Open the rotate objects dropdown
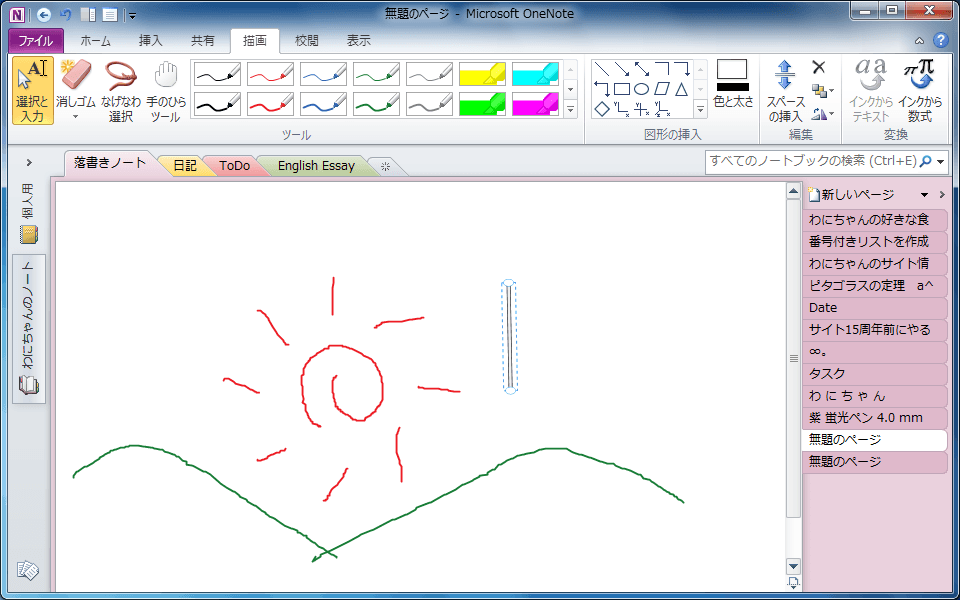The width and height of the screenshot is (960, 600). pyautogui.click(x=822, y=113)
